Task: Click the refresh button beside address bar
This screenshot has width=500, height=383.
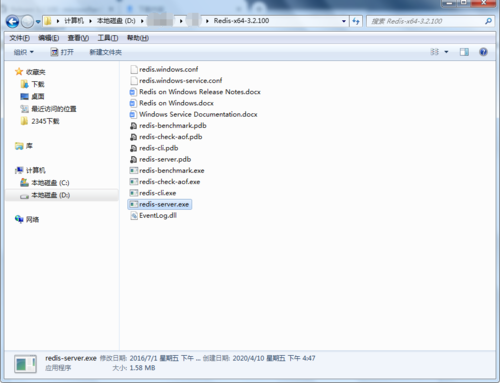Action: (356, 21)
